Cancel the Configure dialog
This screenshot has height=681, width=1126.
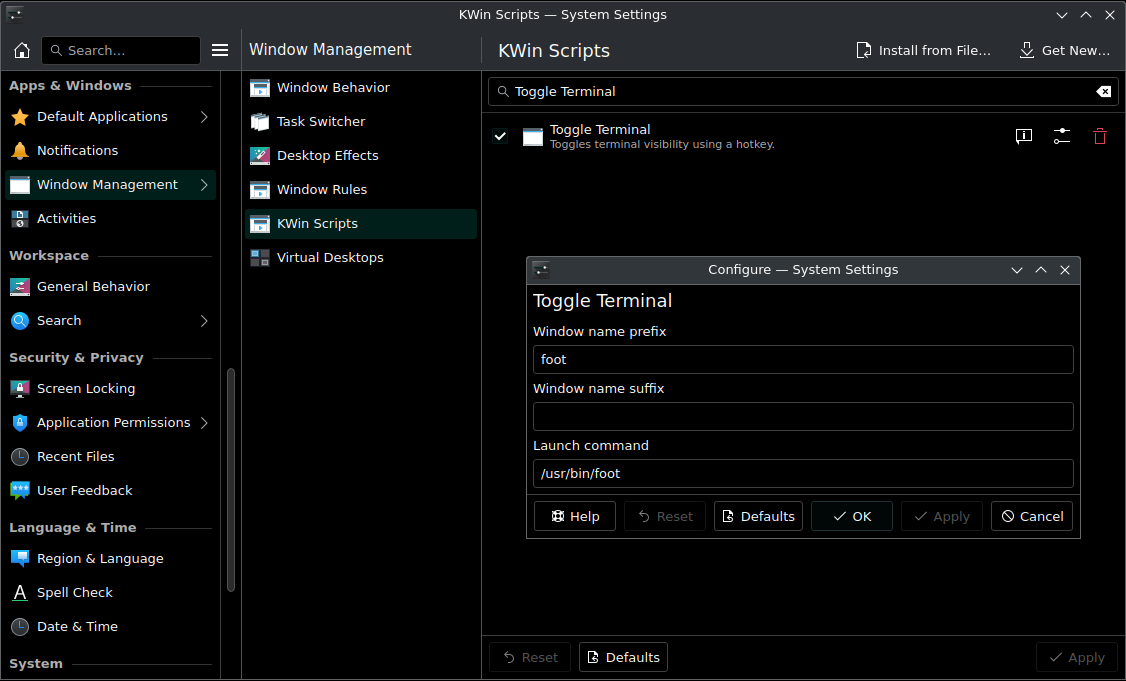(1032, 516)
